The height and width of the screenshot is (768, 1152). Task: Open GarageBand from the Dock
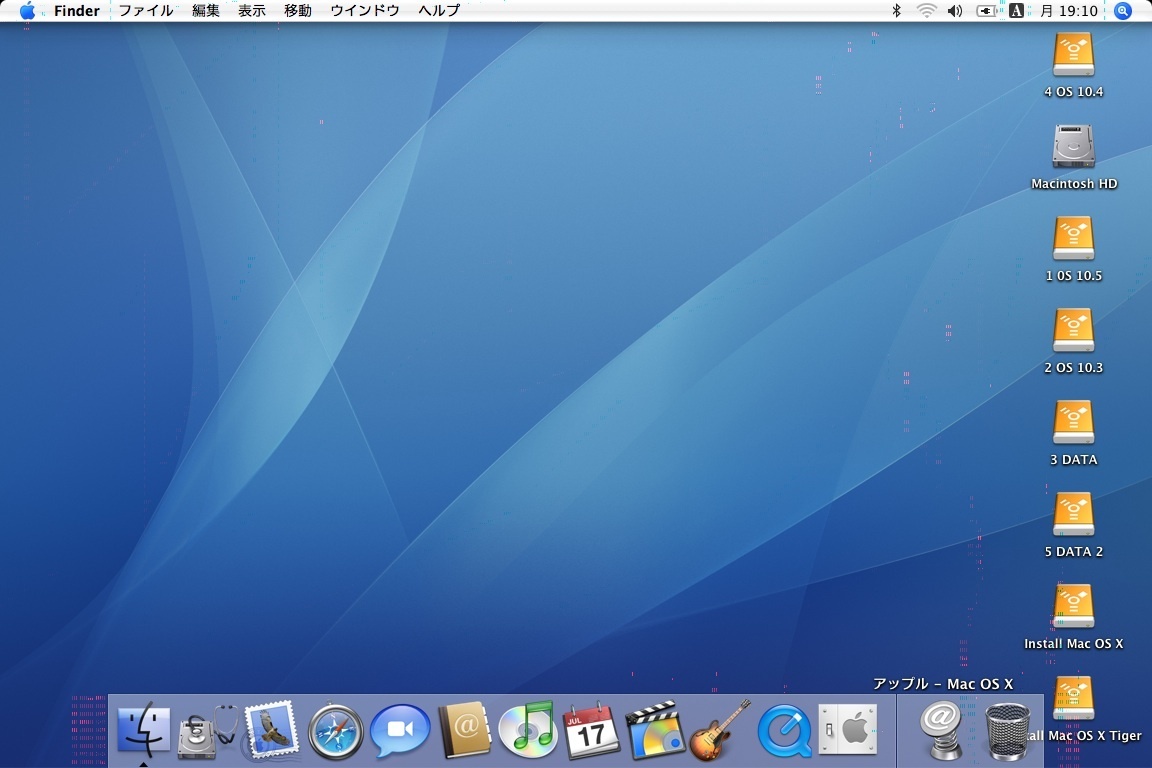(720, 730)
